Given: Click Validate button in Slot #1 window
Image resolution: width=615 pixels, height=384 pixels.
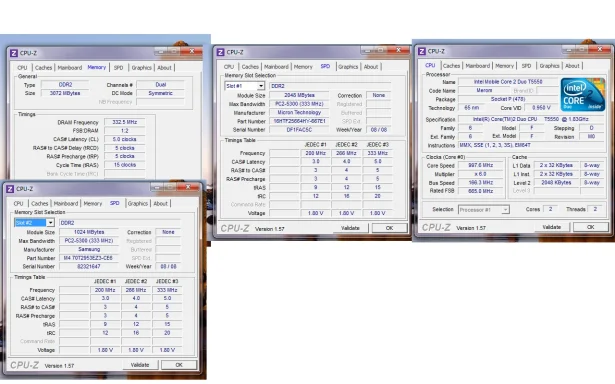Looking at the screenshot, I should [350, 228].
